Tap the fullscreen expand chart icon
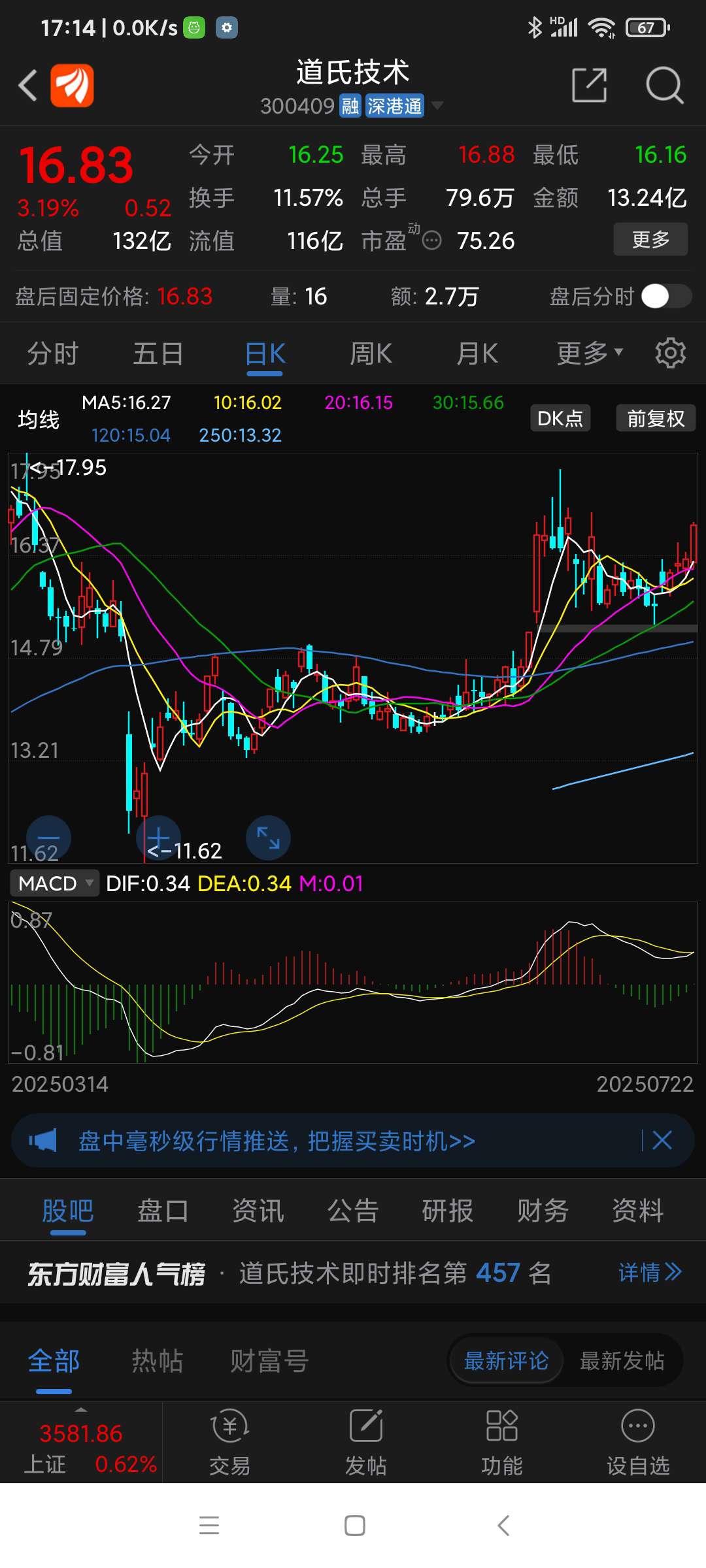 (x=268, y=838)
